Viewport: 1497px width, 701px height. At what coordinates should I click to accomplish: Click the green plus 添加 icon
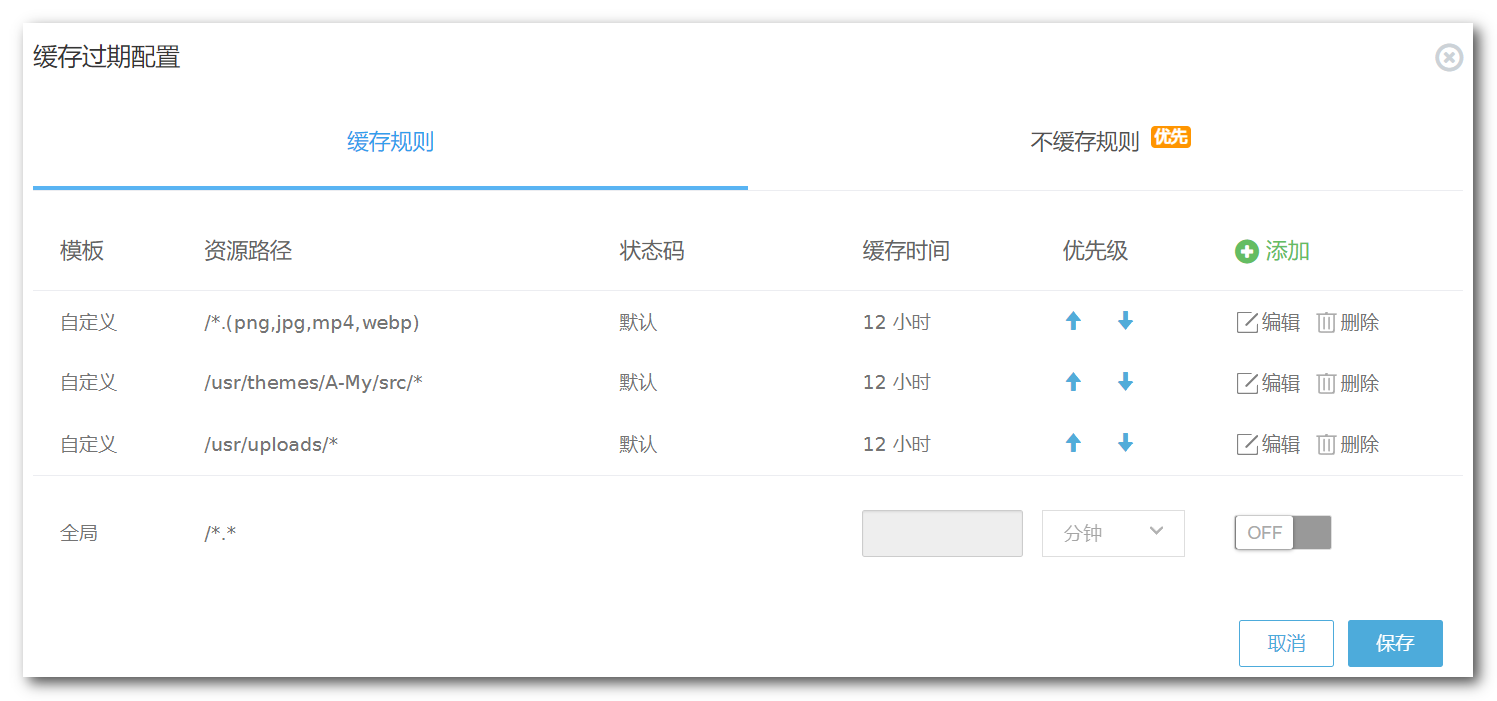(x=1246, y=252)
